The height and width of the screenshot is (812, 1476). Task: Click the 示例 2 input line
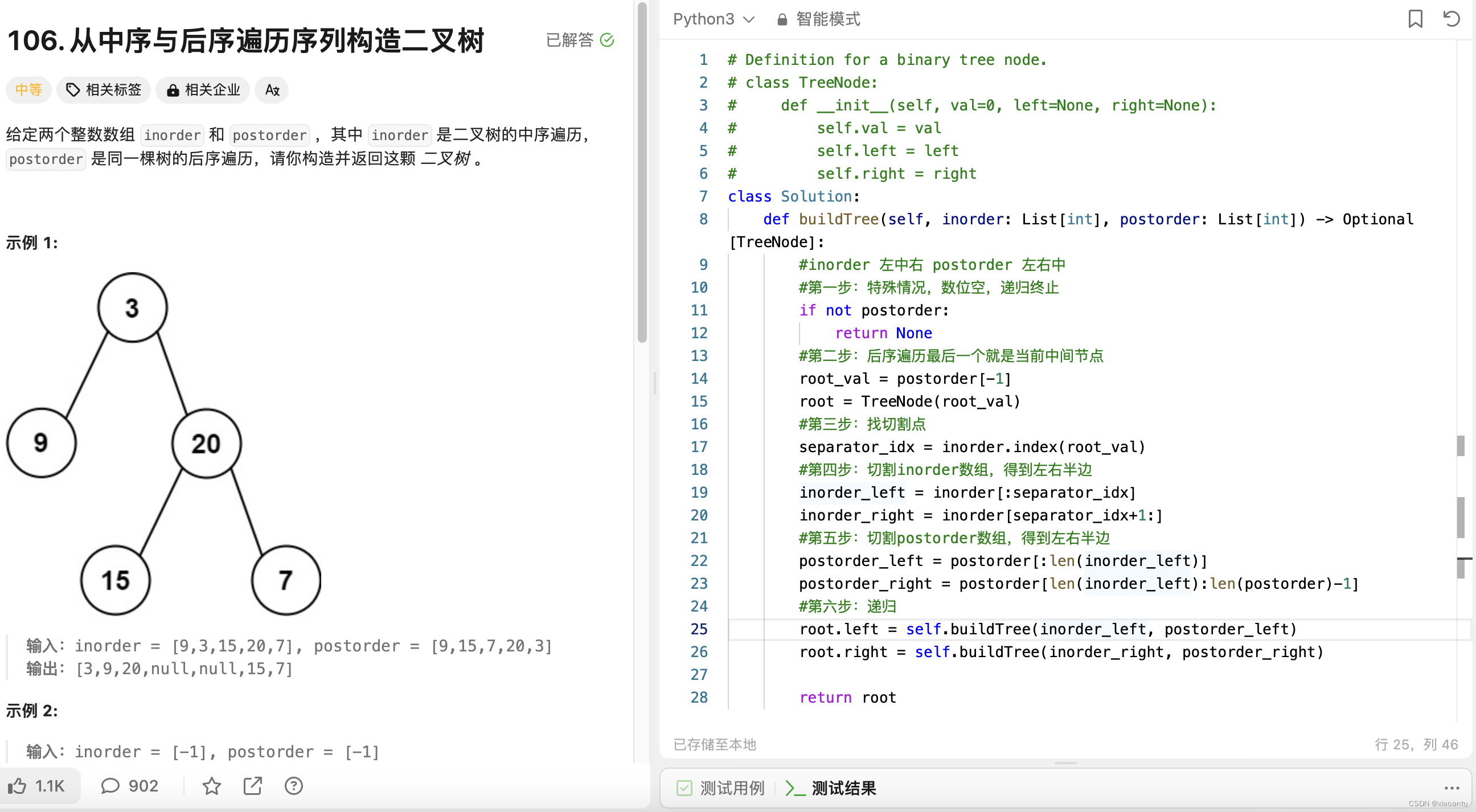click(x=203, y=751)
